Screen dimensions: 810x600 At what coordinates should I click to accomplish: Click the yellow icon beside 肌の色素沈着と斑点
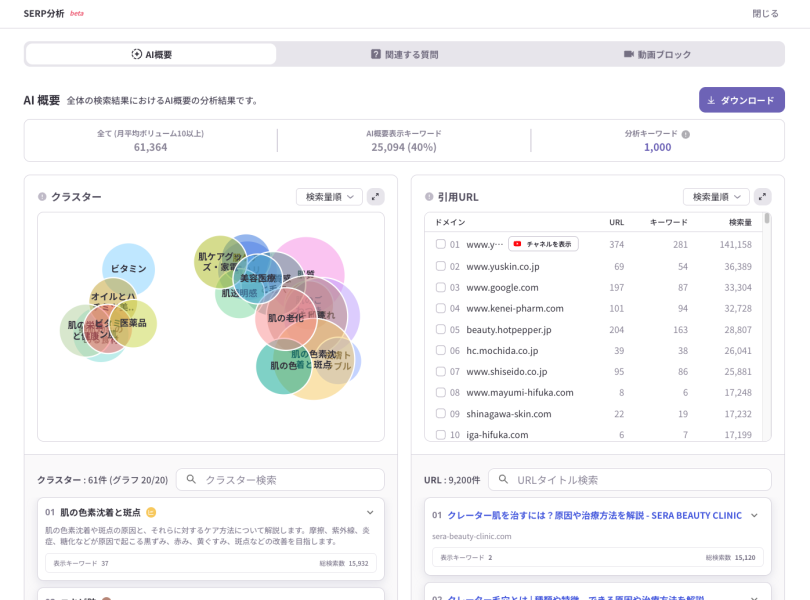(x=151, y=512)
